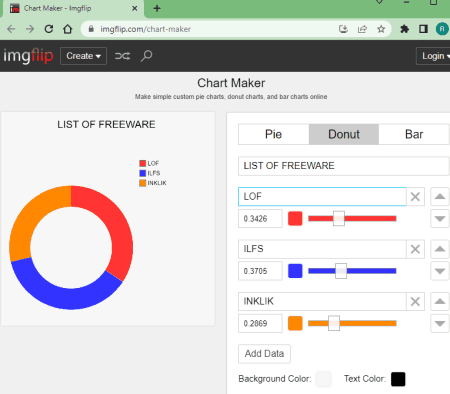Go back using browser back arrow

[11, 29]
